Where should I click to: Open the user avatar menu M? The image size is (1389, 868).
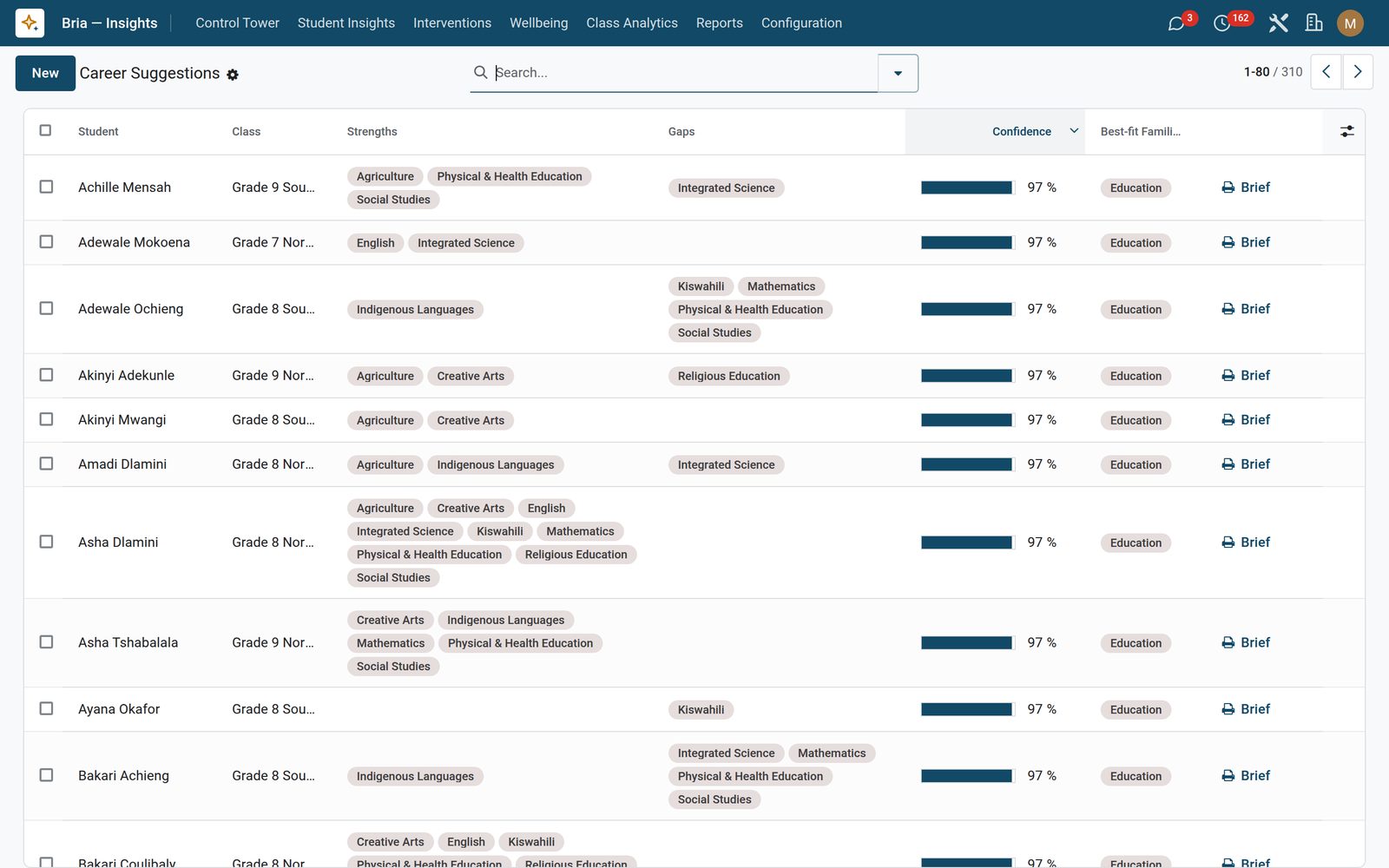1350,23
